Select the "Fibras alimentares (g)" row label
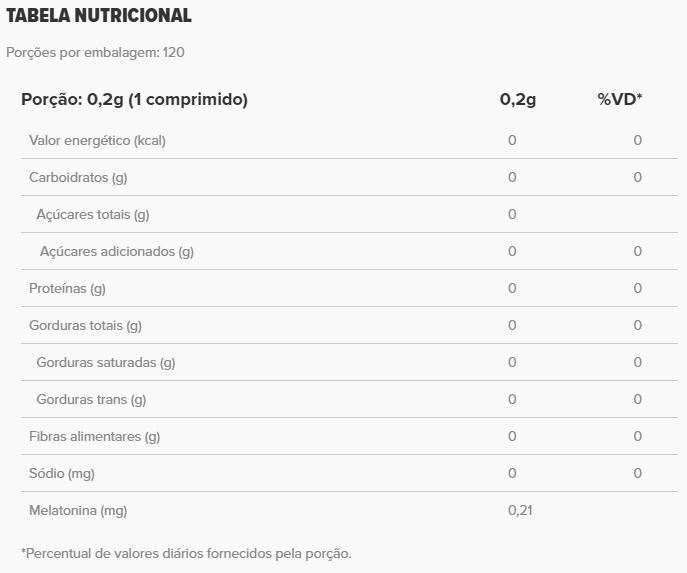The height and width of the screenshot is (573, 687). coord(94,436)
